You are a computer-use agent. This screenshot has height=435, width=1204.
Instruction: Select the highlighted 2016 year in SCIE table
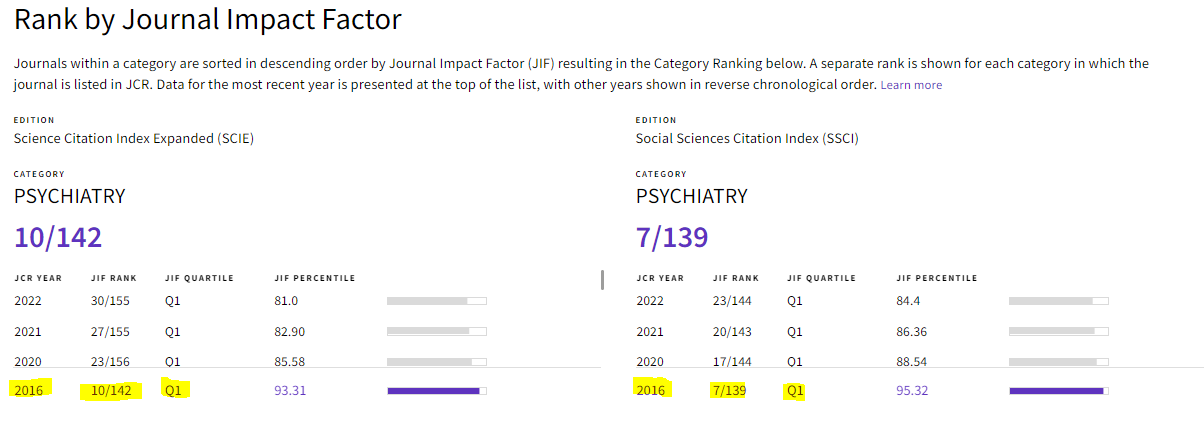pos(29,390)
